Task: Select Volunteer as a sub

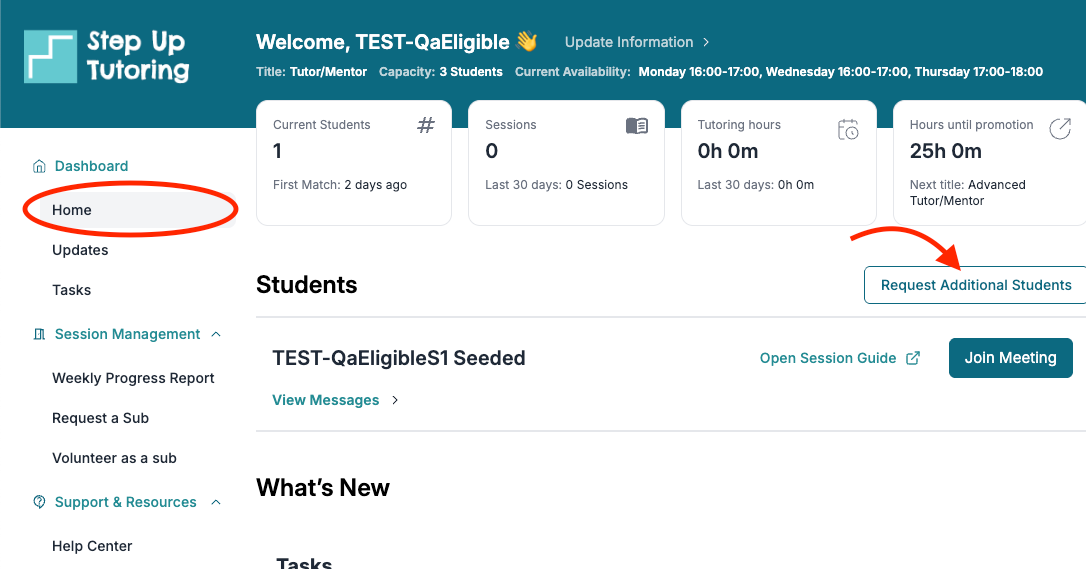Action: (x=114, y=458)
